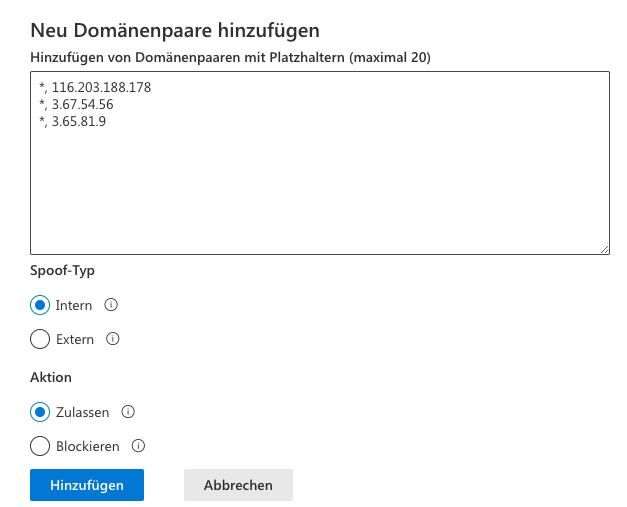Click the 'Zulassen' label text
The image size is (627, 507).
coord(82,411)
